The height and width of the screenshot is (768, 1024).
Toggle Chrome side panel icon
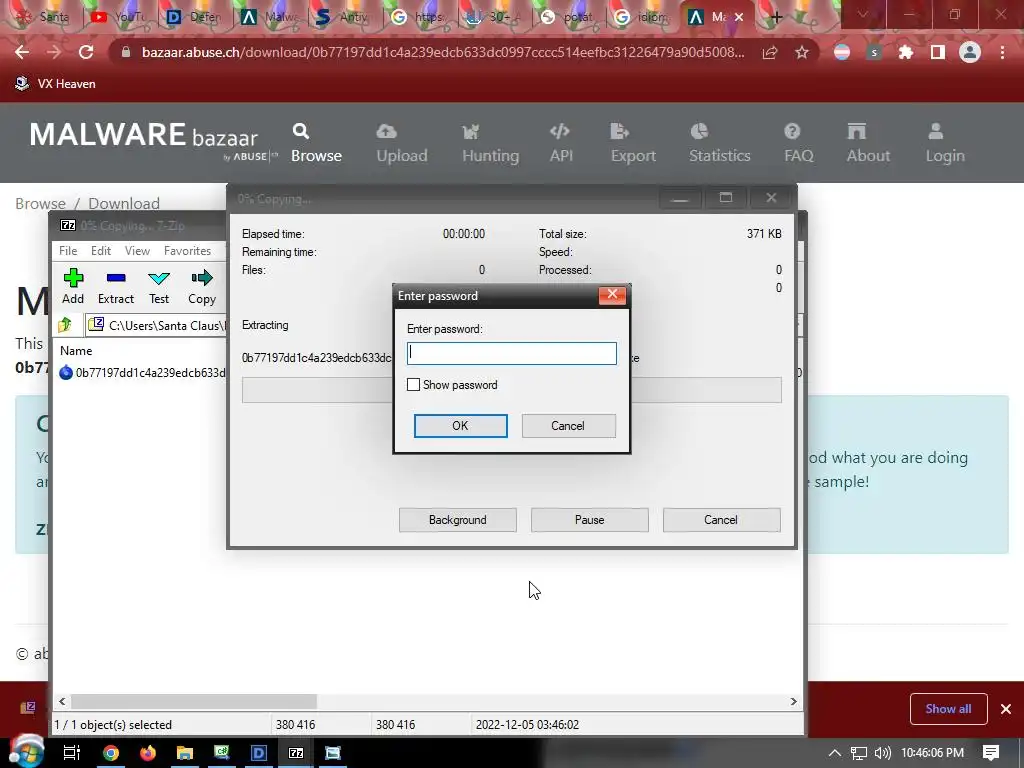(938, 52)
